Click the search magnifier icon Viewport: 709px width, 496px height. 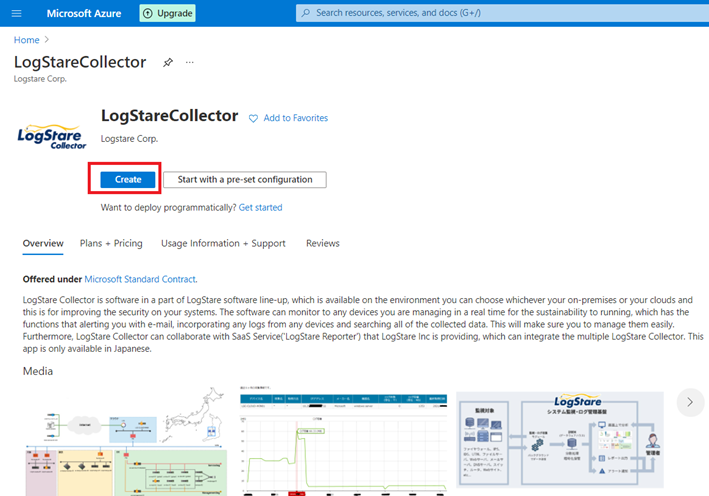(306, 13)
